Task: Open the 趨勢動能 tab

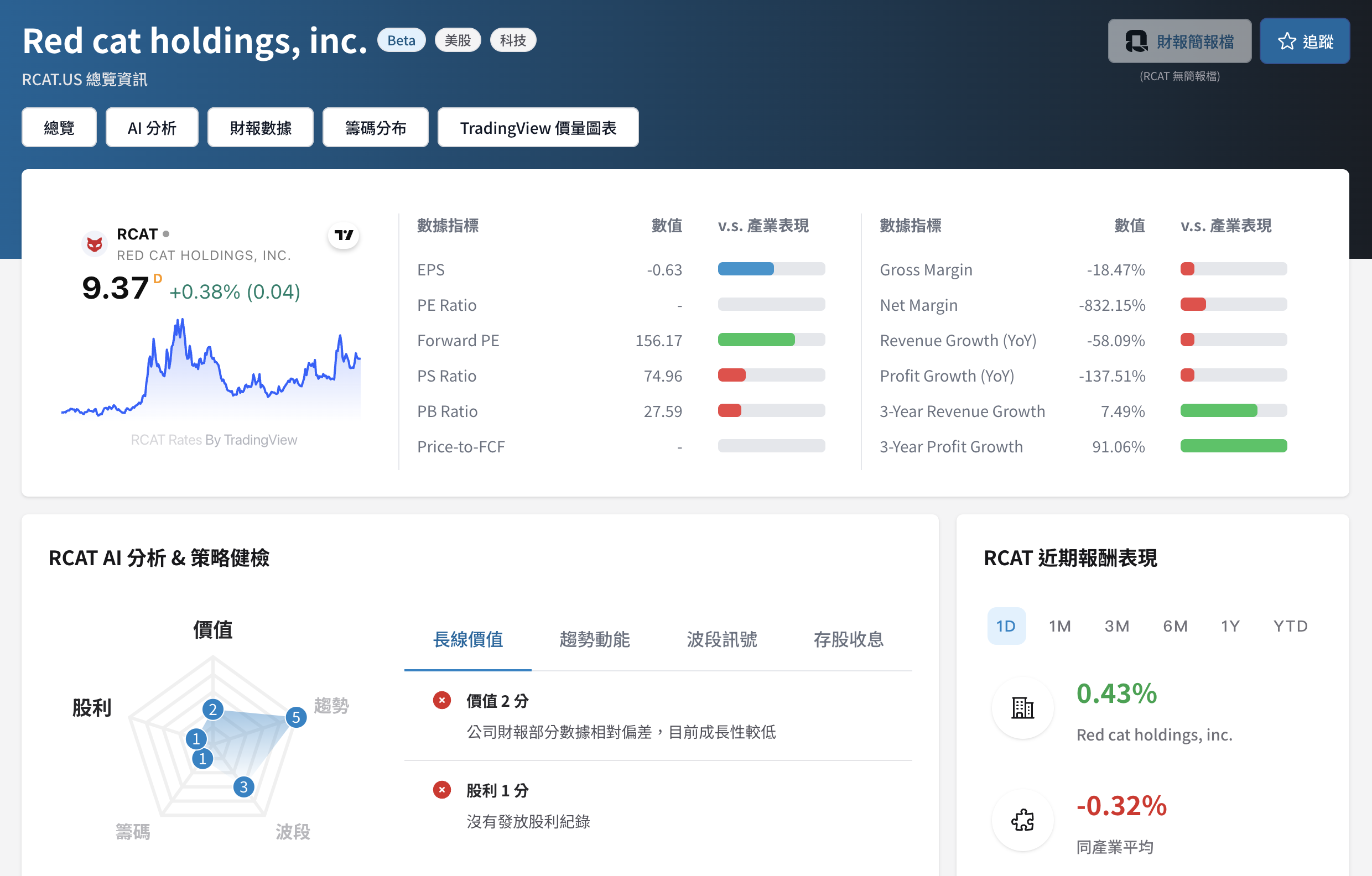Action: [594, 640]
